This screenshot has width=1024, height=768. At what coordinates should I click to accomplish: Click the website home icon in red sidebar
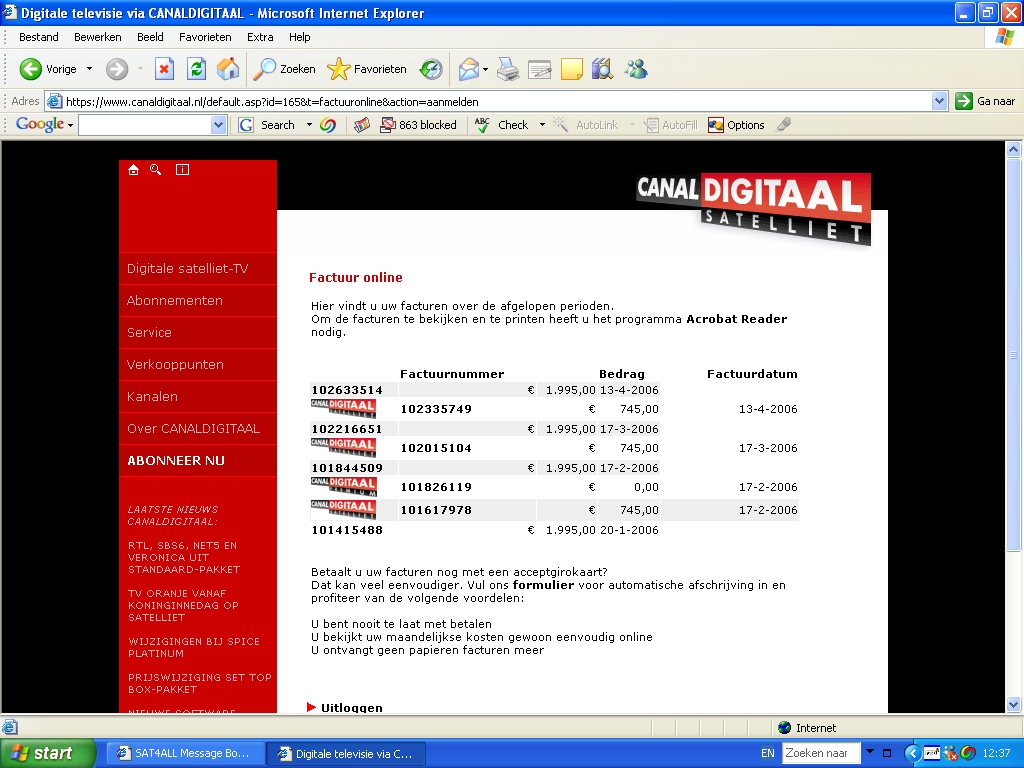coord(133,170)
